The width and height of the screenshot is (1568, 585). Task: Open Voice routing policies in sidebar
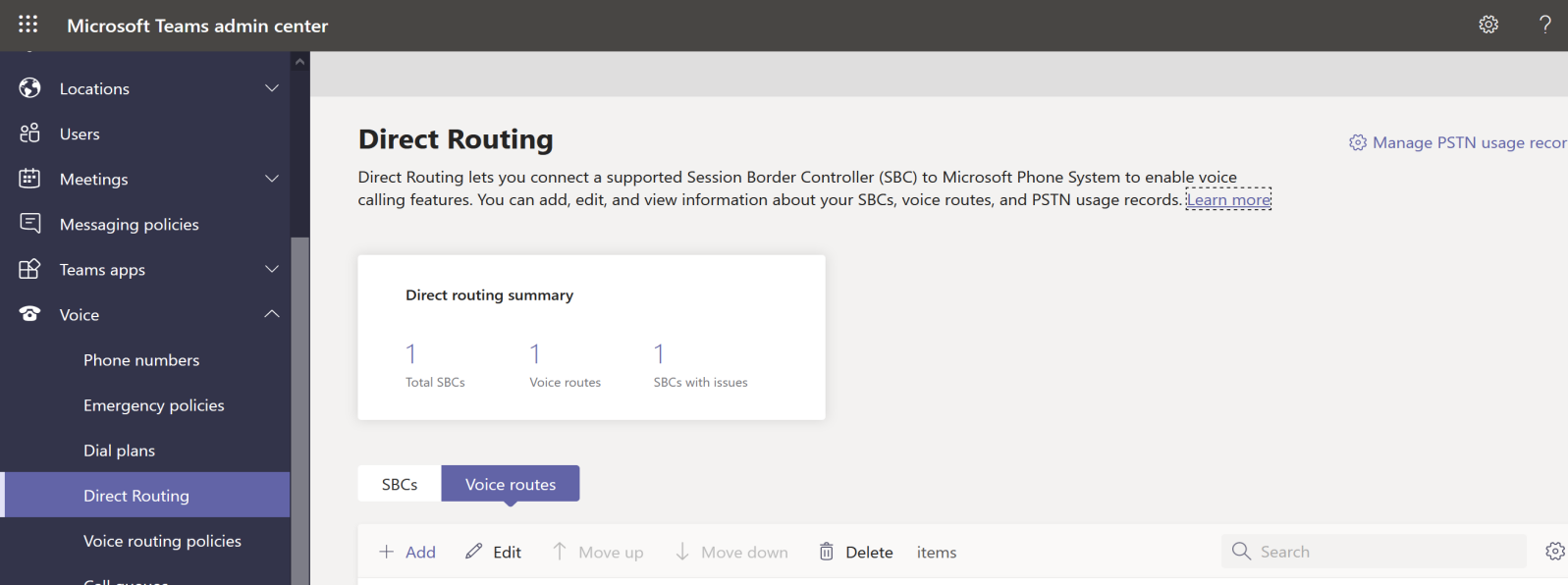point(162,541)
